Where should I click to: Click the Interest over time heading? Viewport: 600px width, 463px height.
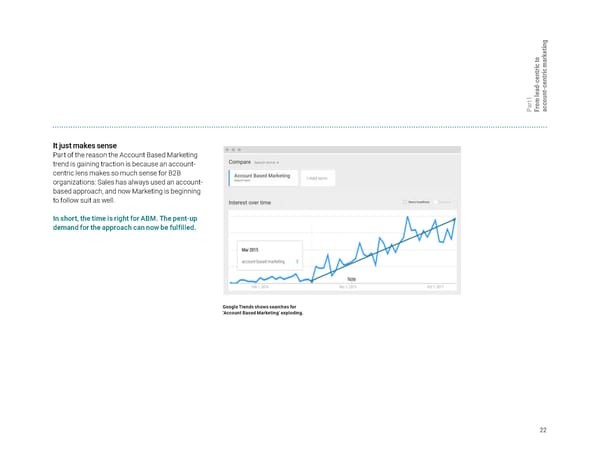[x=256, y=202]
